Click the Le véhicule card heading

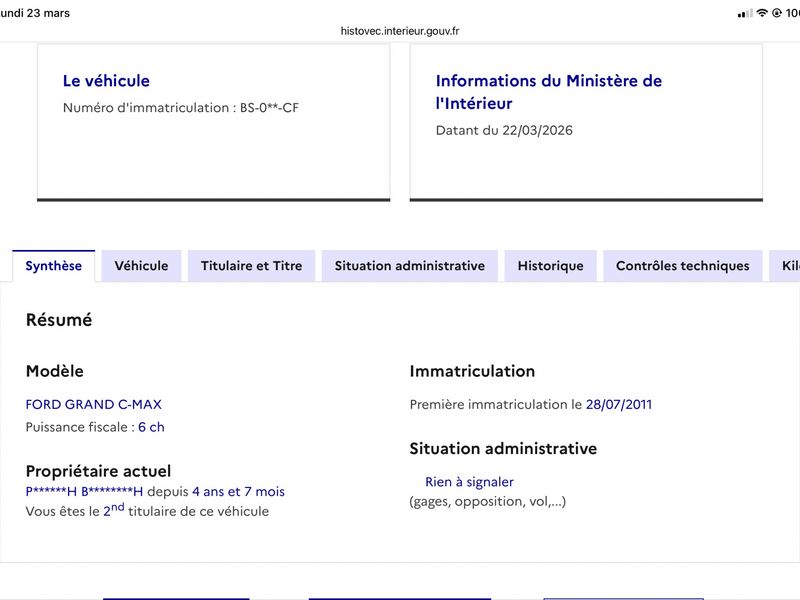pyautogui.click(x=106, y=81)
